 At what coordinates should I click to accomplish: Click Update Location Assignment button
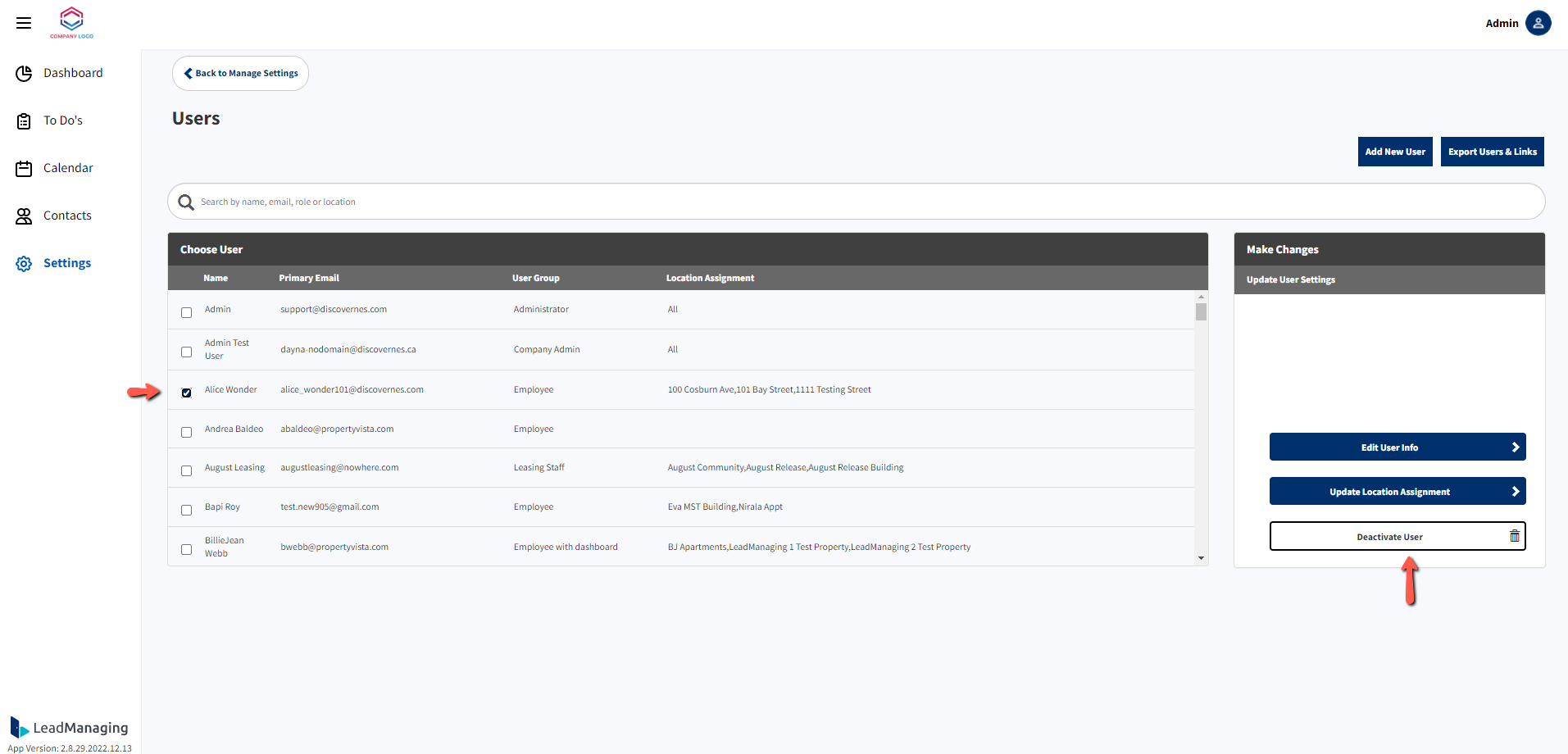coord(1398,492)
